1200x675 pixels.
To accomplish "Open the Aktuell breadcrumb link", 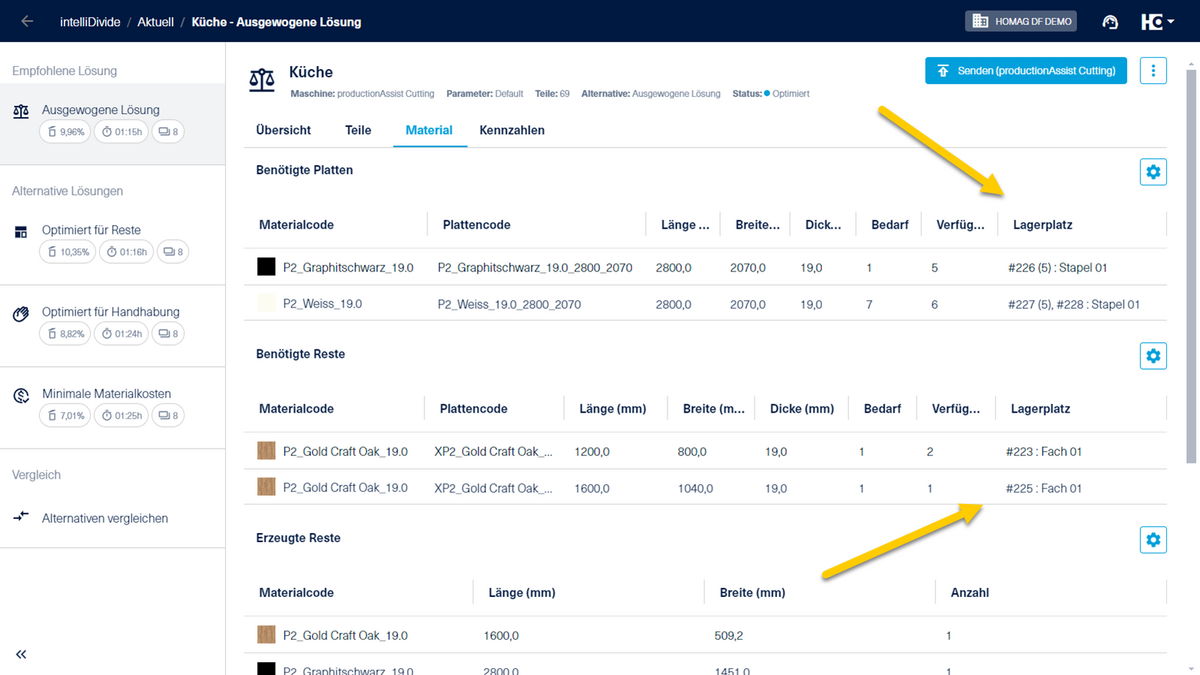I will tap(155, 20).
